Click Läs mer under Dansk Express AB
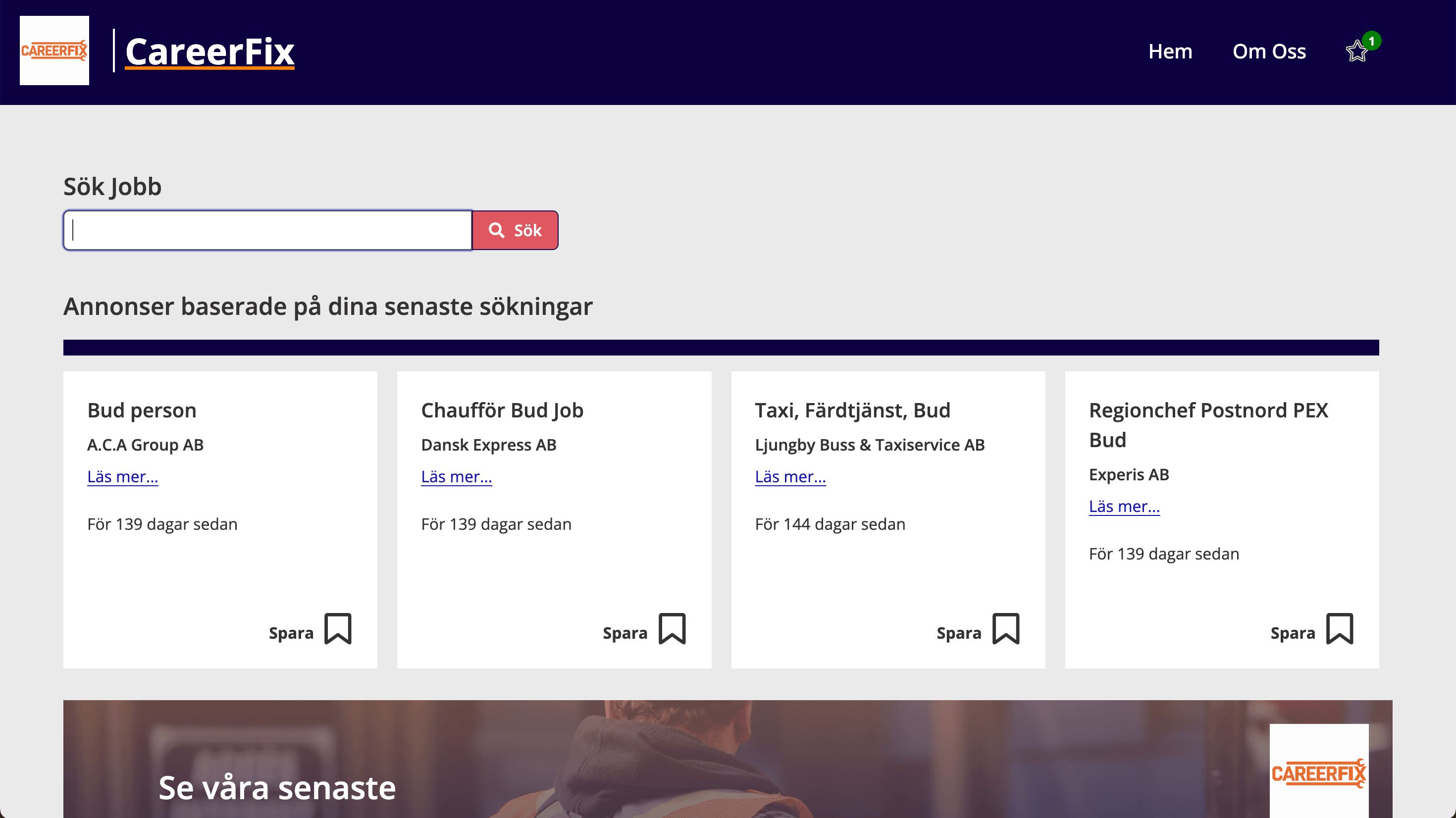Screen dimensions: 1456x818 click(456, 476)
